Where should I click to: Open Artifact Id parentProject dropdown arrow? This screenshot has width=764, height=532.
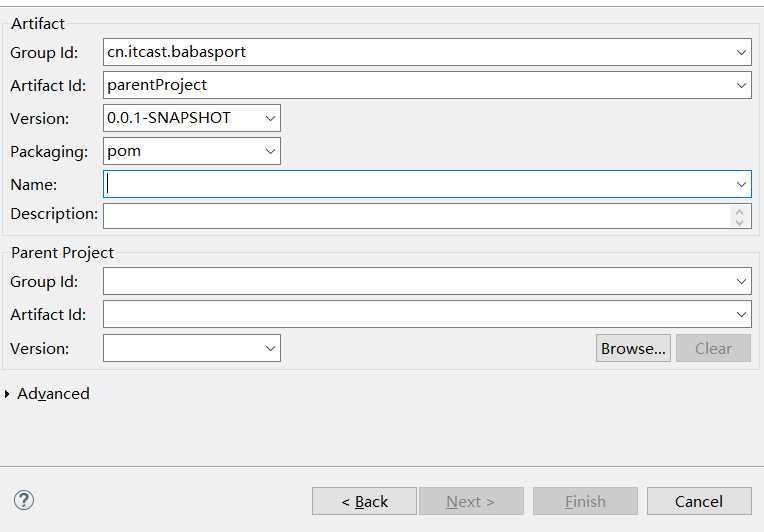(741, 85)
